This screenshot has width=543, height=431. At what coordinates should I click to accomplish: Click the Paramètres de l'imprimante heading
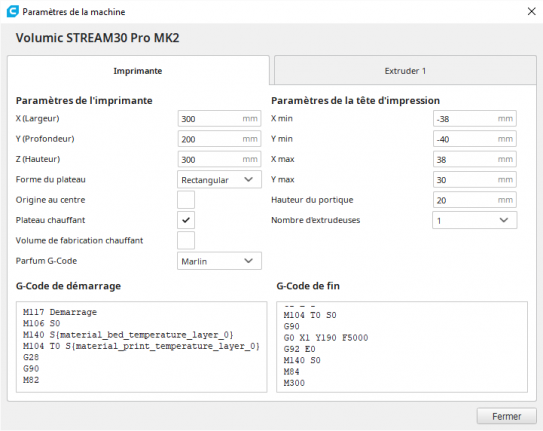tap(84, 101)
